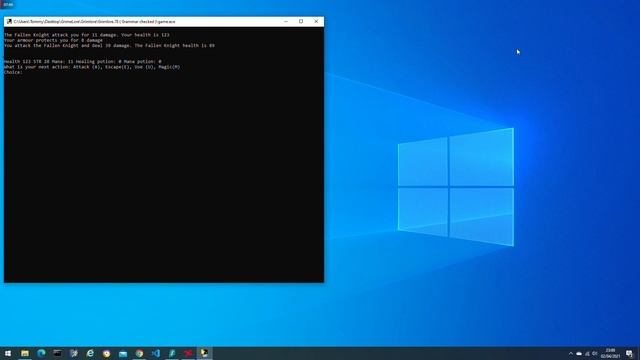
Task: Open File Explorer from the taskbar
Action: (25, 353)
